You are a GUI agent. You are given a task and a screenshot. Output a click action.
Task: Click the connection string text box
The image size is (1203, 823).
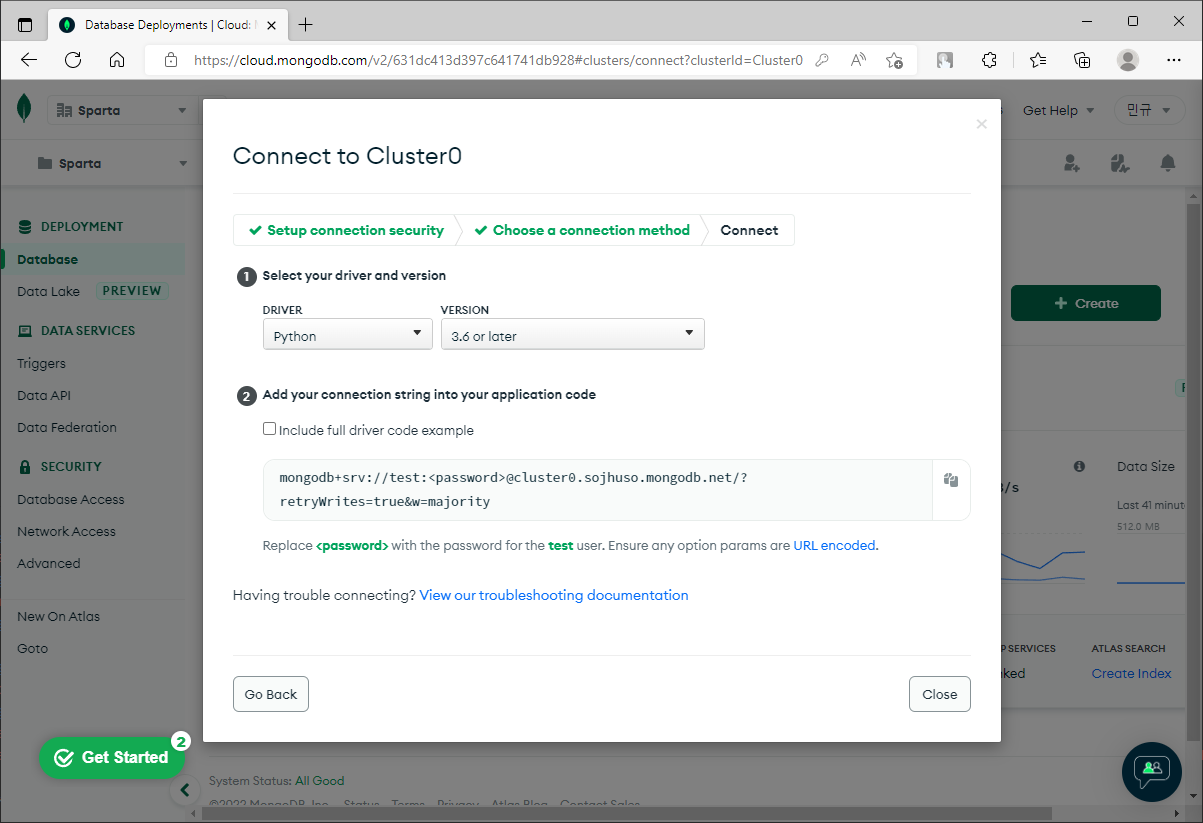point(598,490)
